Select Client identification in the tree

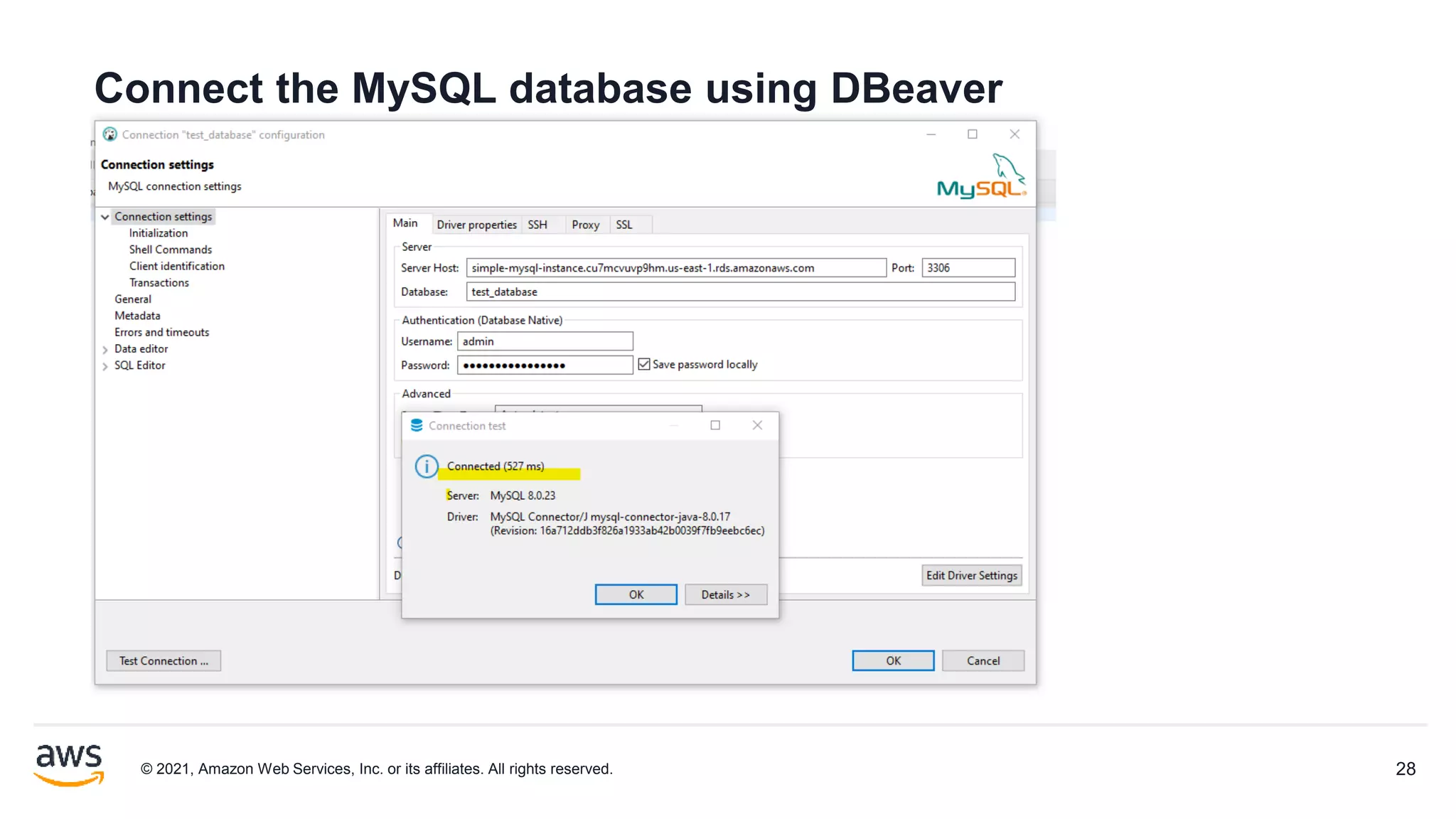(x=177, y=266)
